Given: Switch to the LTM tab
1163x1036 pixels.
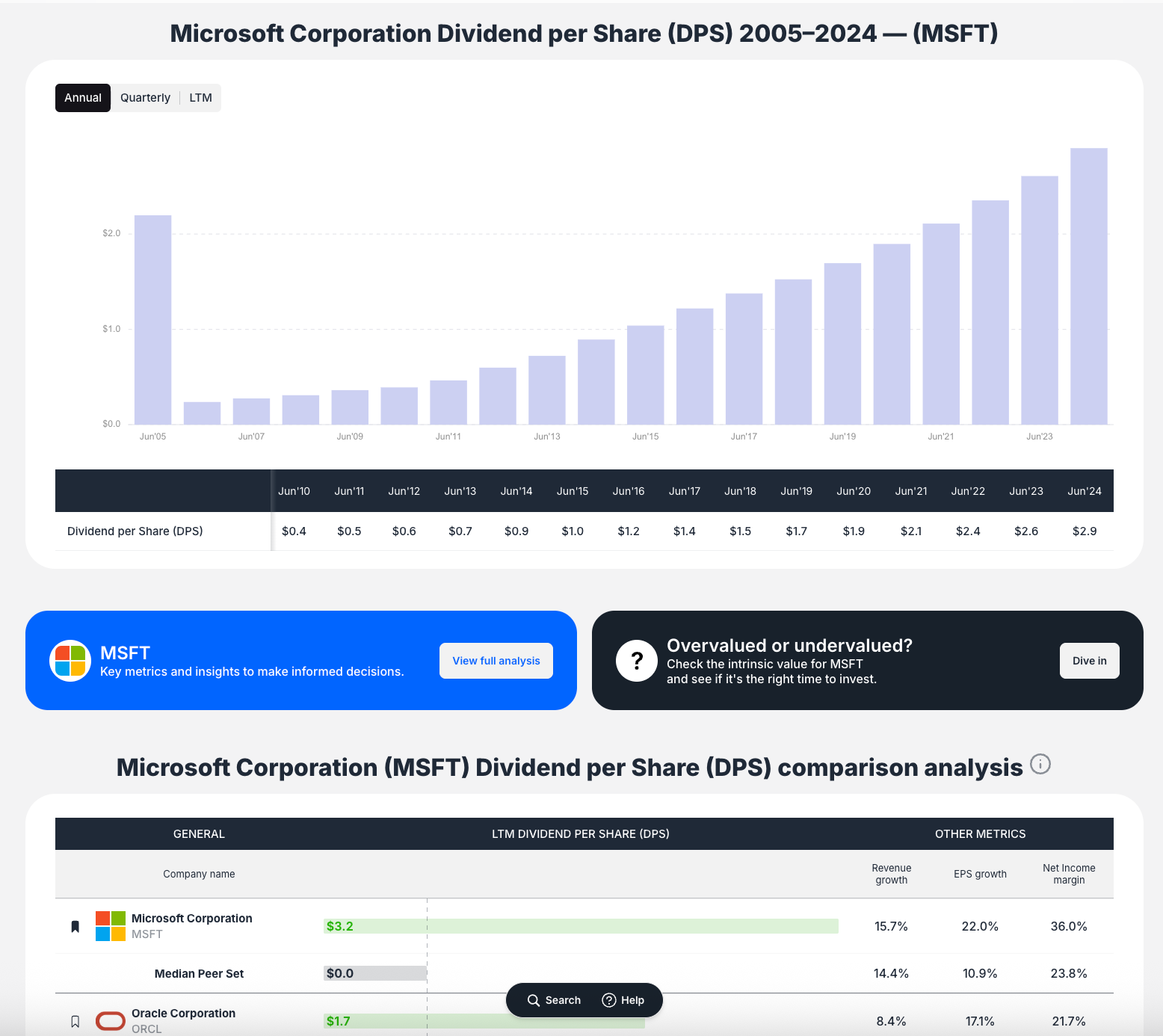Looking at the screenshot, I should [200, 98].
